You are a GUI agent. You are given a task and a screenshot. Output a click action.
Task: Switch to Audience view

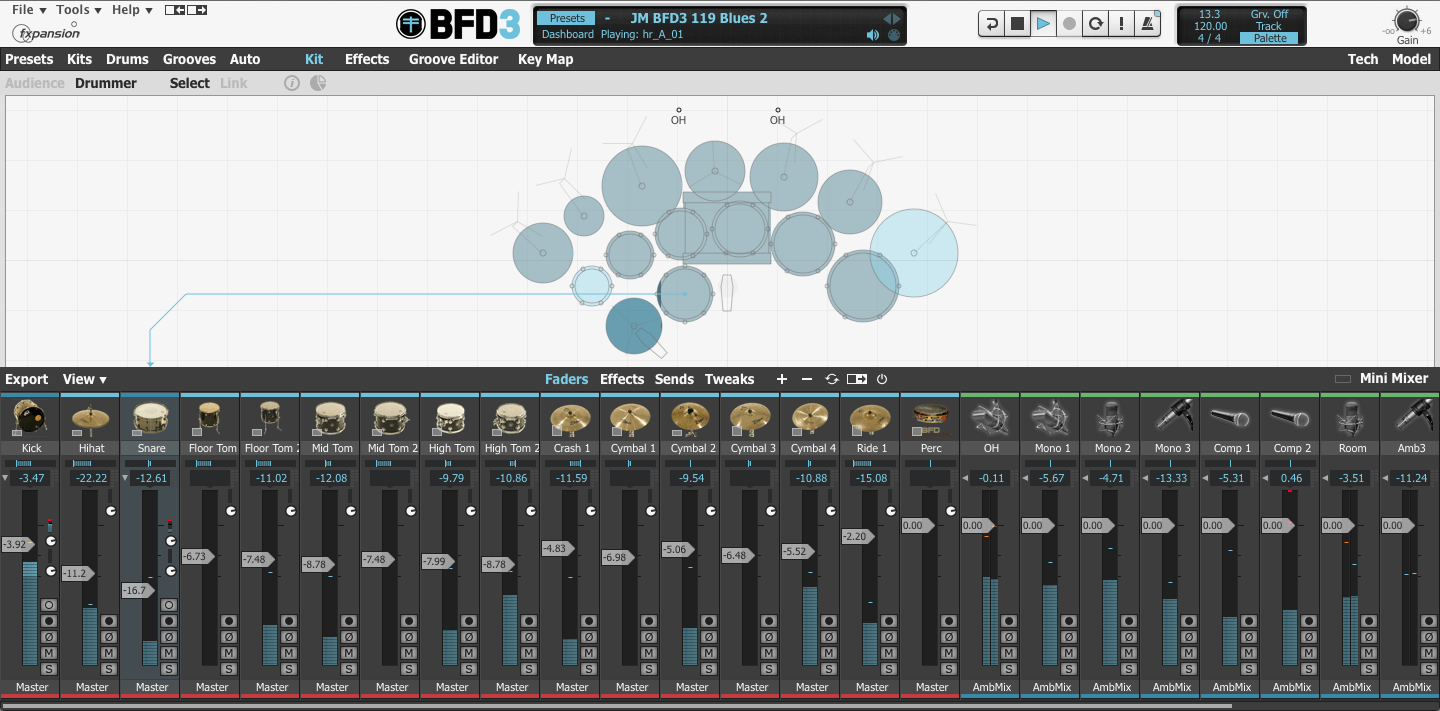click(x=35, y=83)
